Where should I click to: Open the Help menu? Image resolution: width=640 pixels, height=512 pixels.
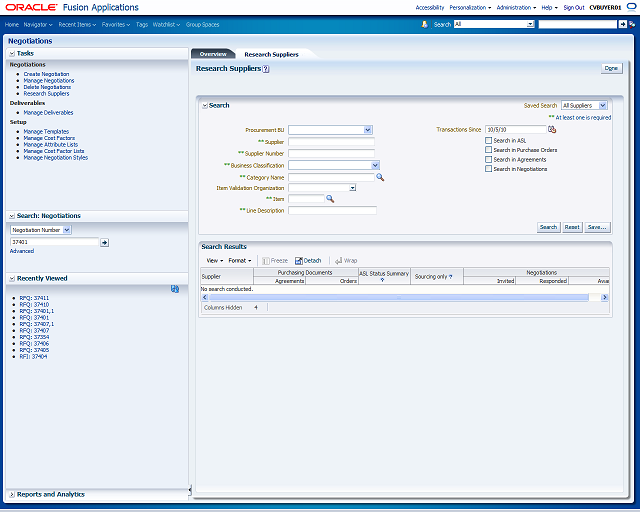[x=549, y=7]
